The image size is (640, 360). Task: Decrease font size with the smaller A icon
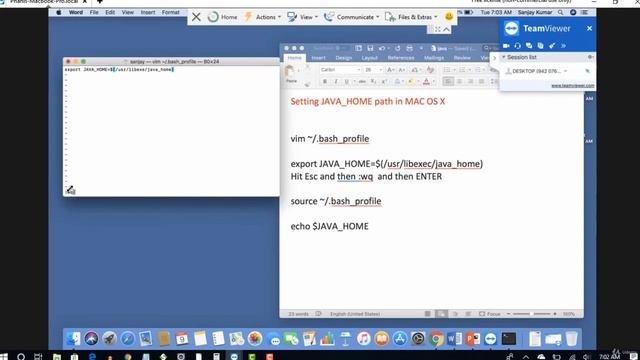(x=402, y=70)
